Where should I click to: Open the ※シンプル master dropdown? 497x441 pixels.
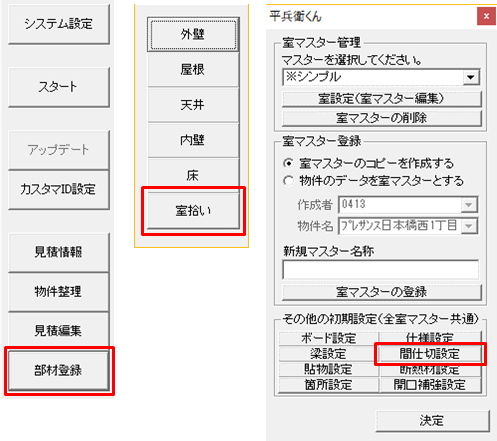471,77
